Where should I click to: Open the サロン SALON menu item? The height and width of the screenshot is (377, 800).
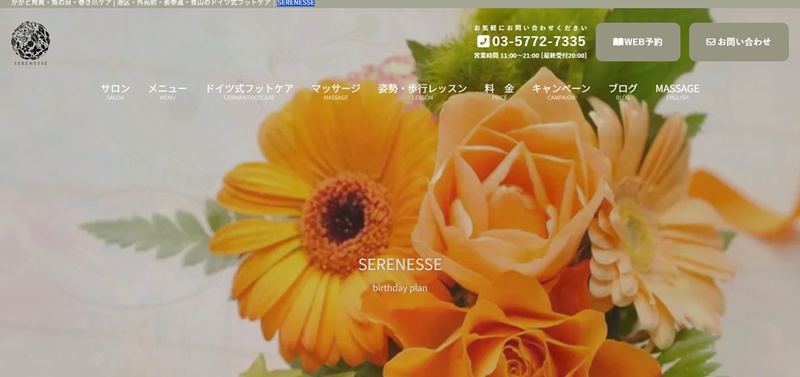click(115, 91)
